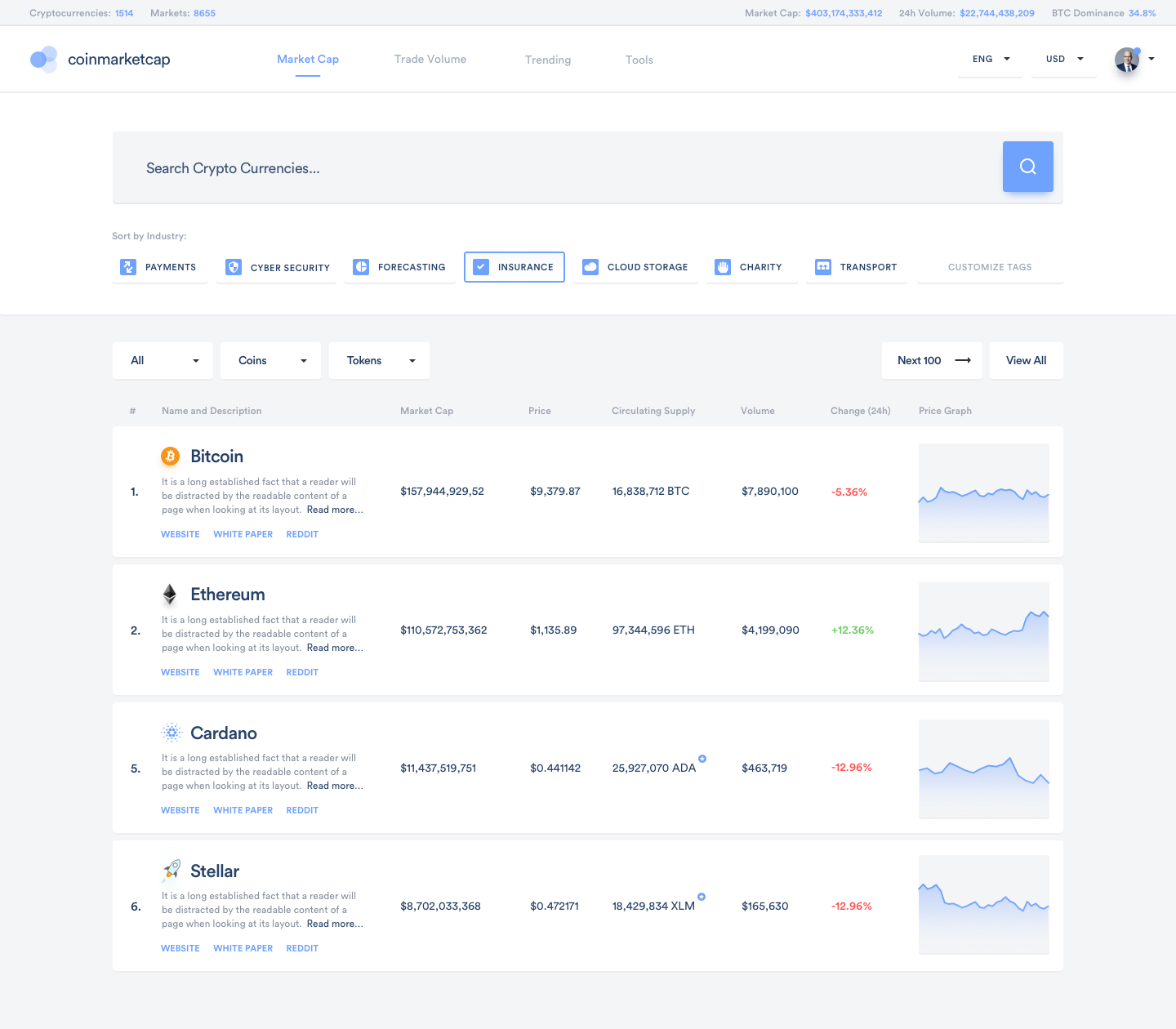Click the Forecasting pie chart icon
The image size is (1176, 1029).
tap(361, 267)
